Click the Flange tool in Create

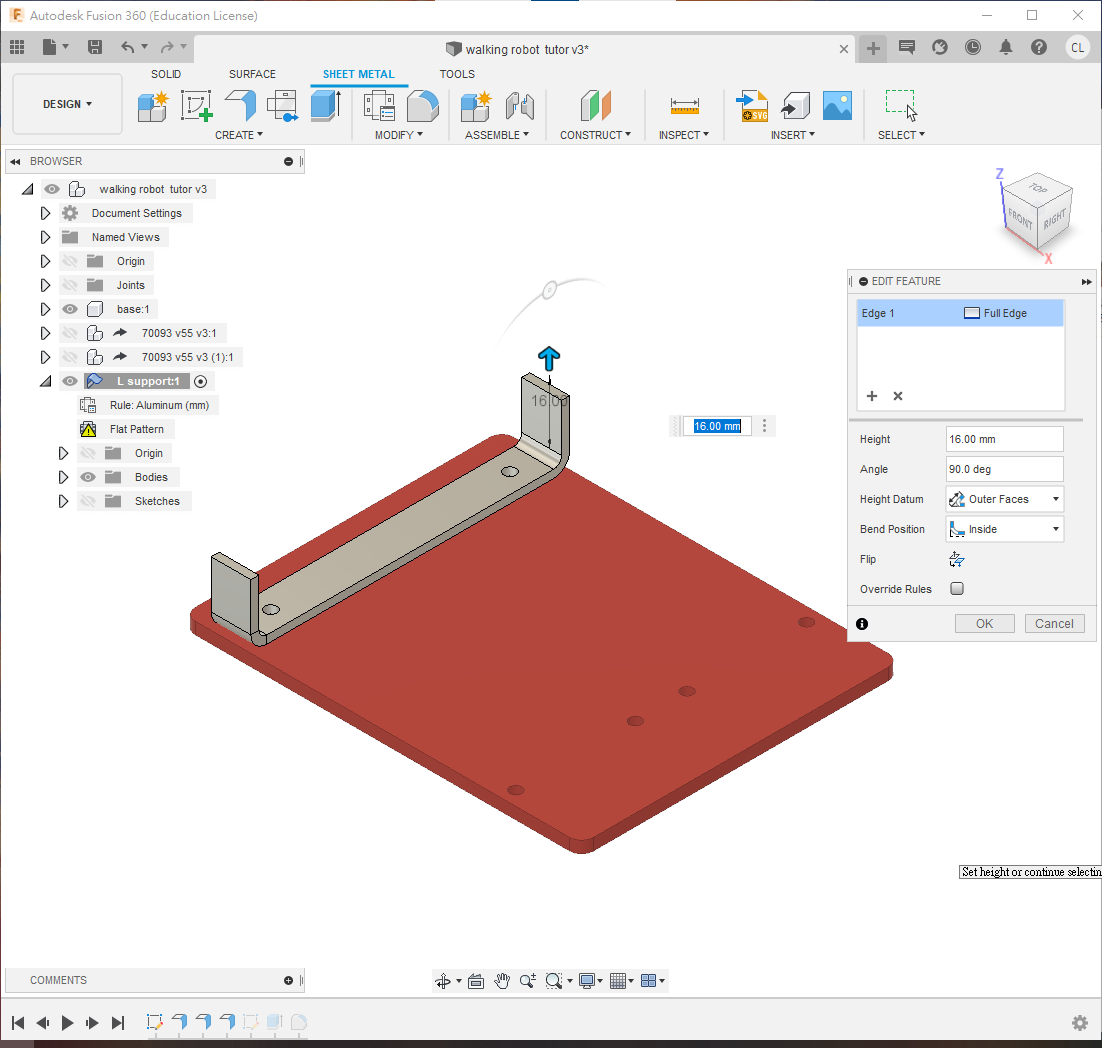pyautogui.click(x=240, y=105)
